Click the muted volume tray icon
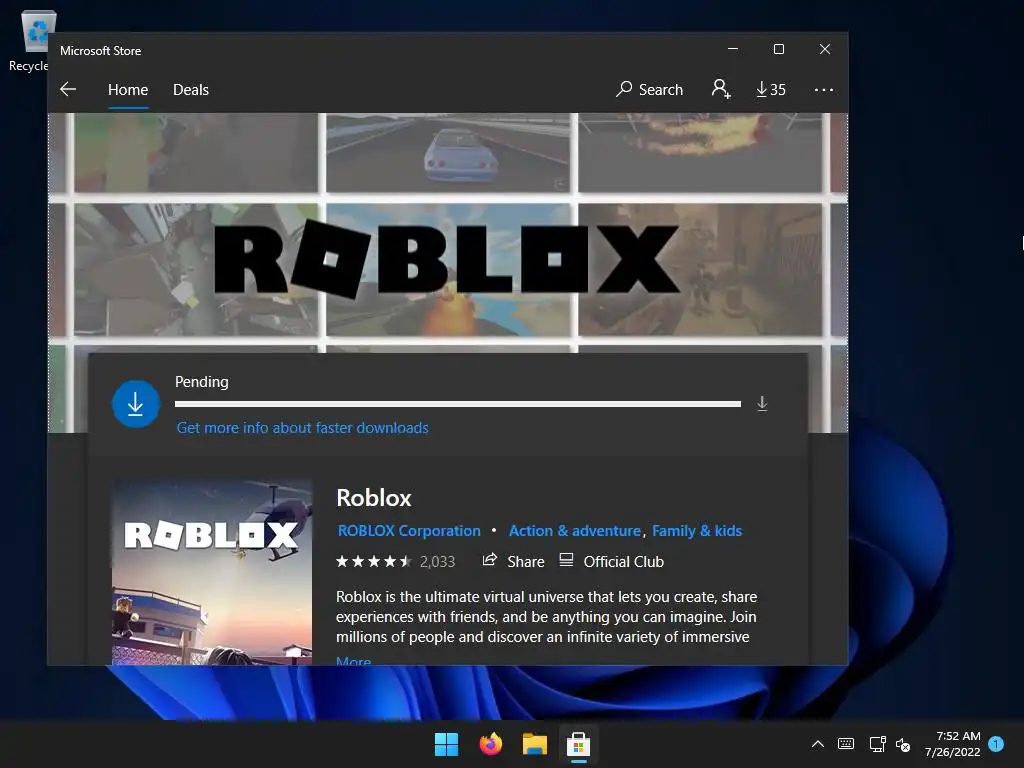This screenshot has height=768, width=1024. tap(903, 744)
